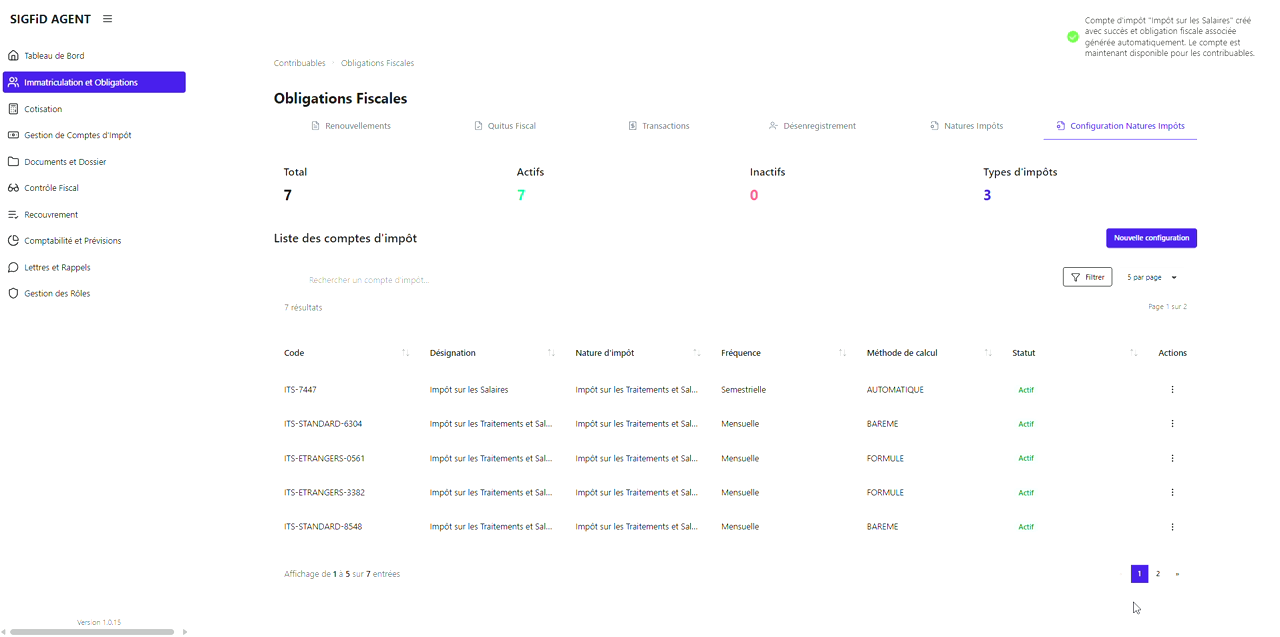Open the actions menu for ITS-7447

point(1172,390)
